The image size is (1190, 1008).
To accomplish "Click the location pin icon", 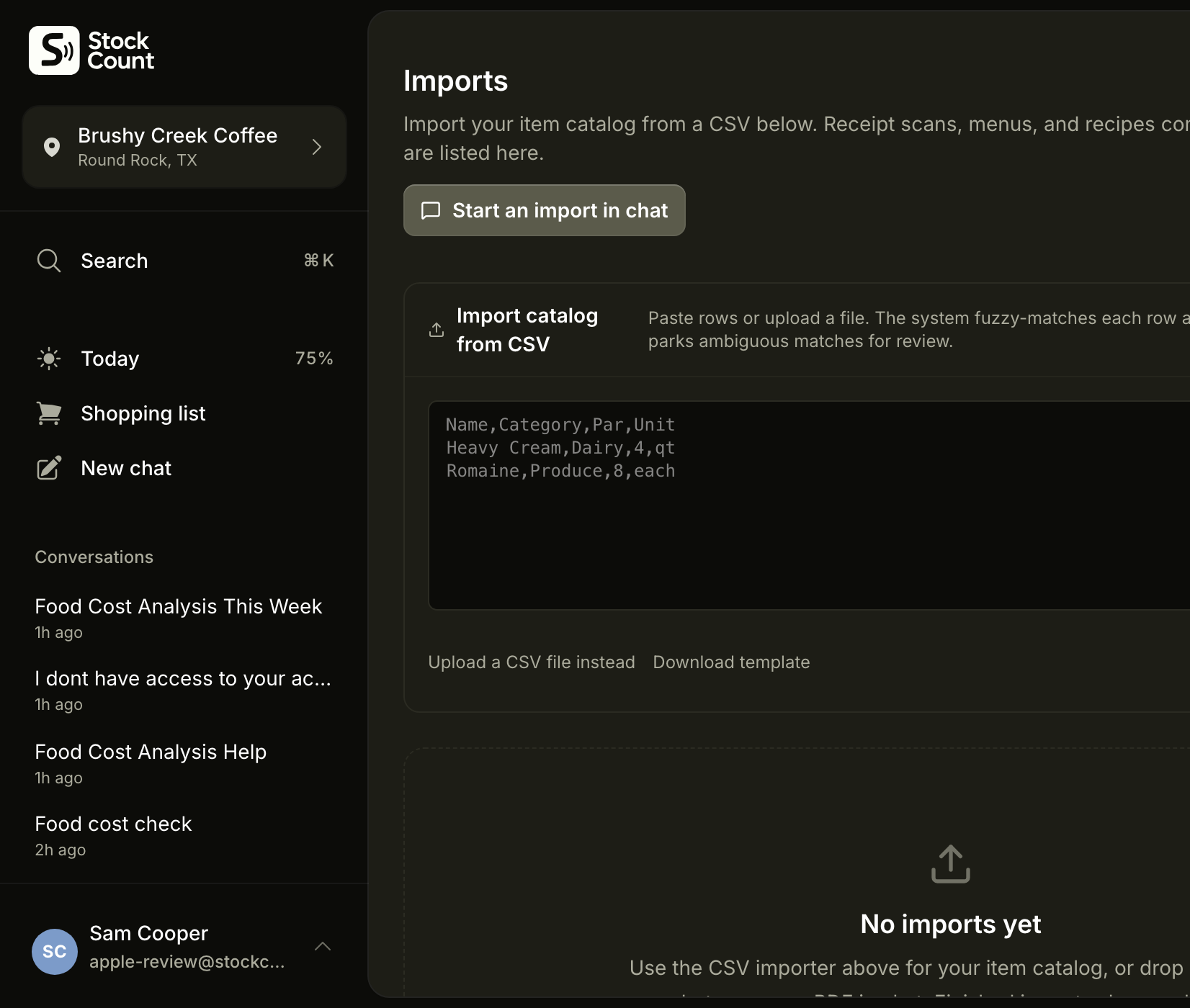I will tap(51, 147).
